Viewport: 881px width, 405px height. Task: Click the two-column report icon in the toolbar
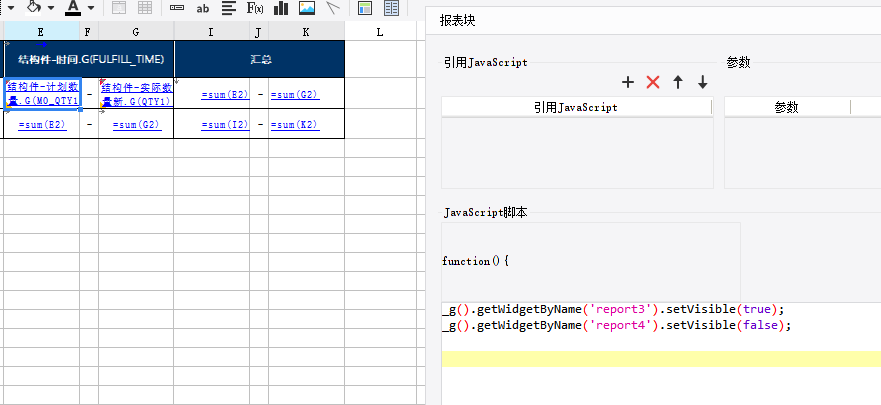click(392, 8)
